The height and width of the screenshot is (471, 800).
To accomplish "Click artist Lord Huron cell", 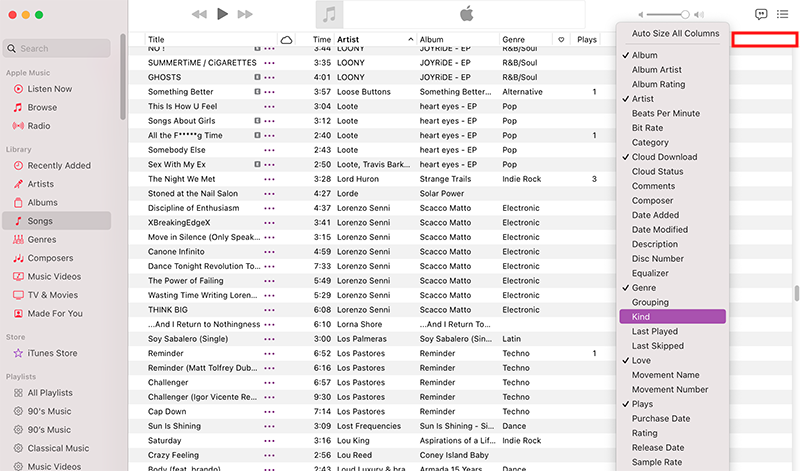I will point(358,179).
